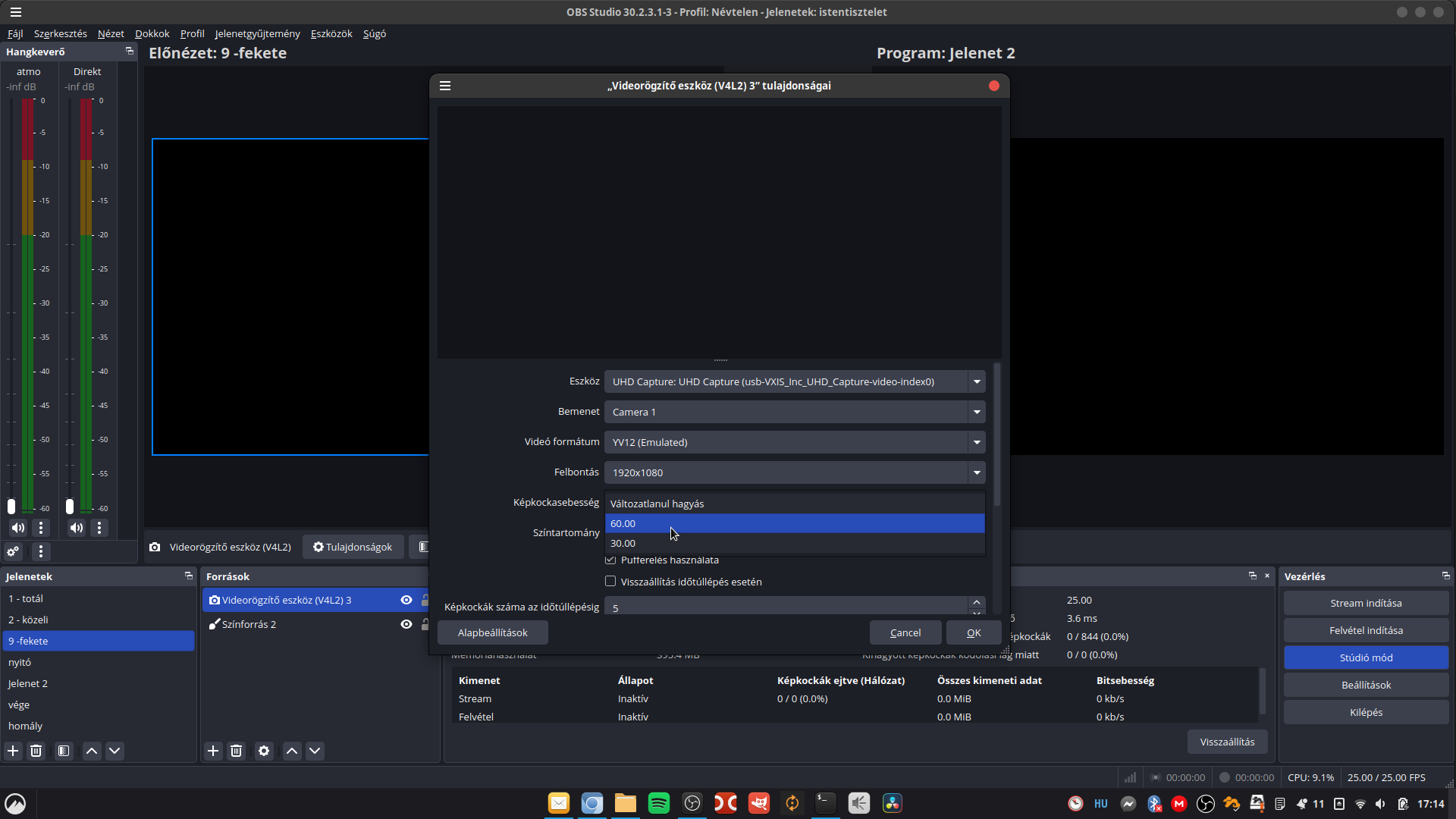
Task: Open Spotify from the taskbar
Action: click(x=658, y=803)
